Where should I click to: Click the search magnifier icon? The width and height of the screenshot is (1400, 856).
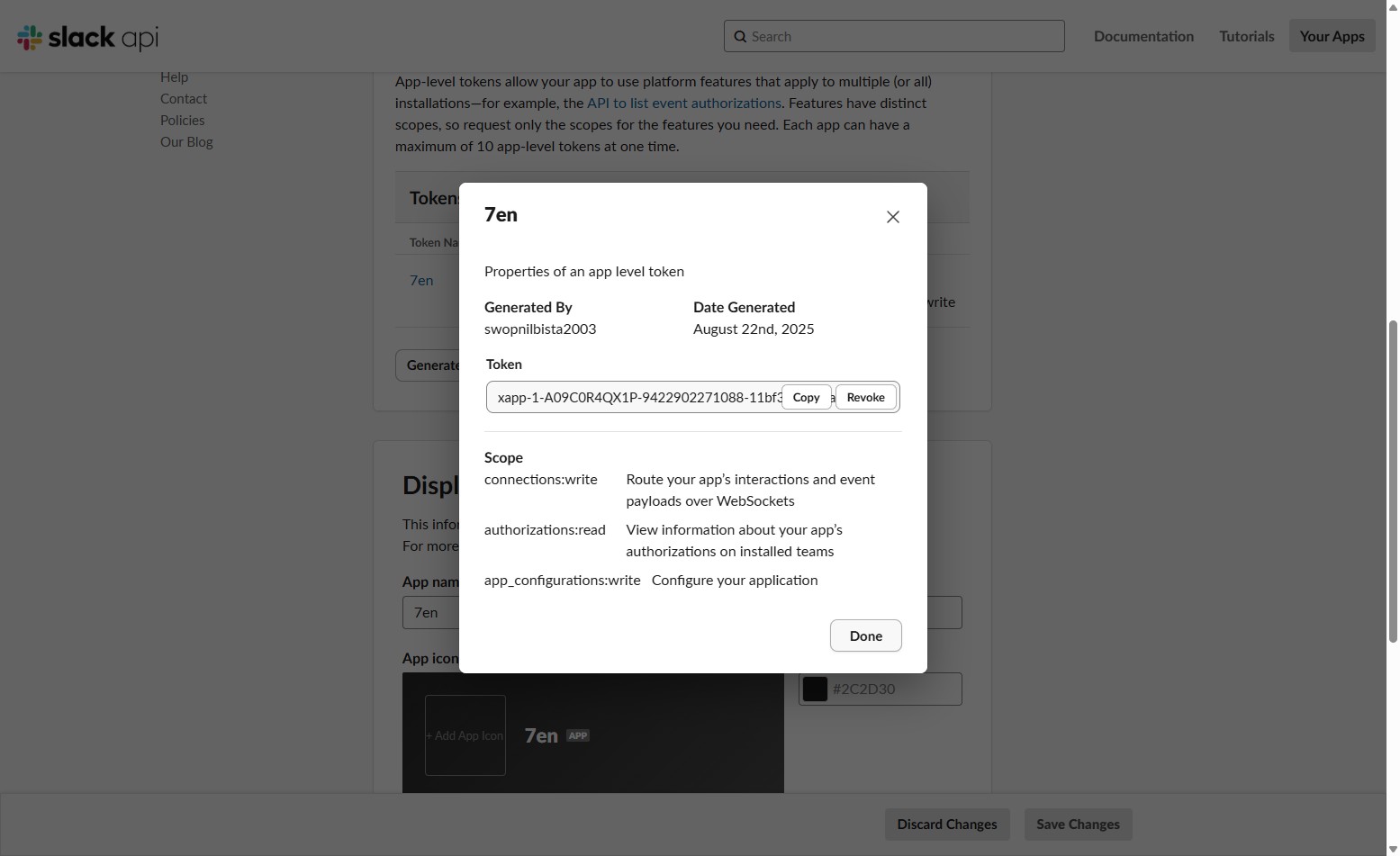coord(740,37)
